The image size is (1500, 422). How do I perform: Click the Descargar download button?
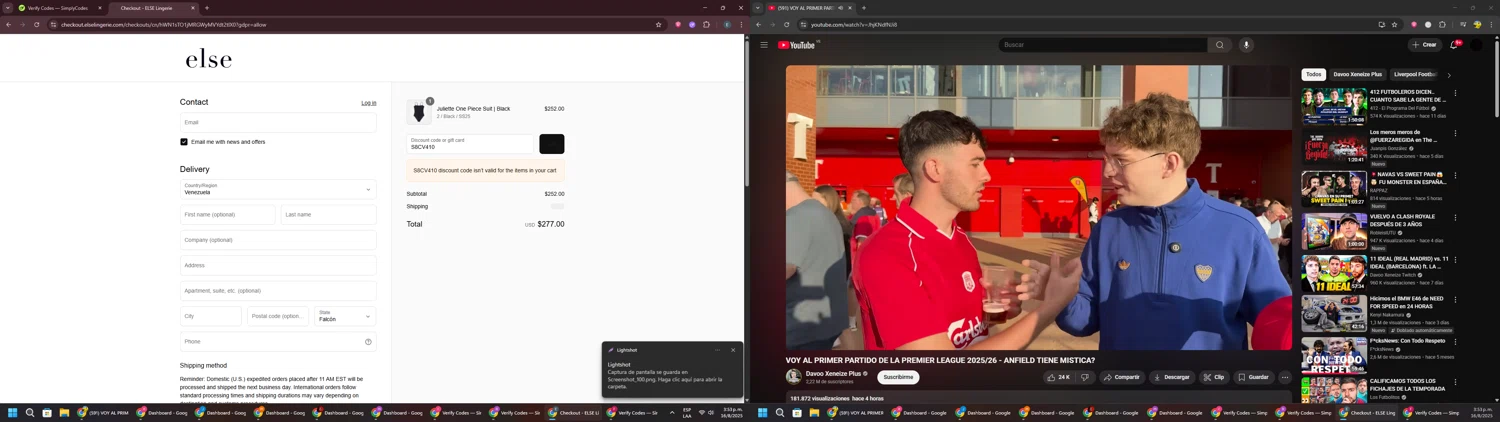coord(1171,377)
